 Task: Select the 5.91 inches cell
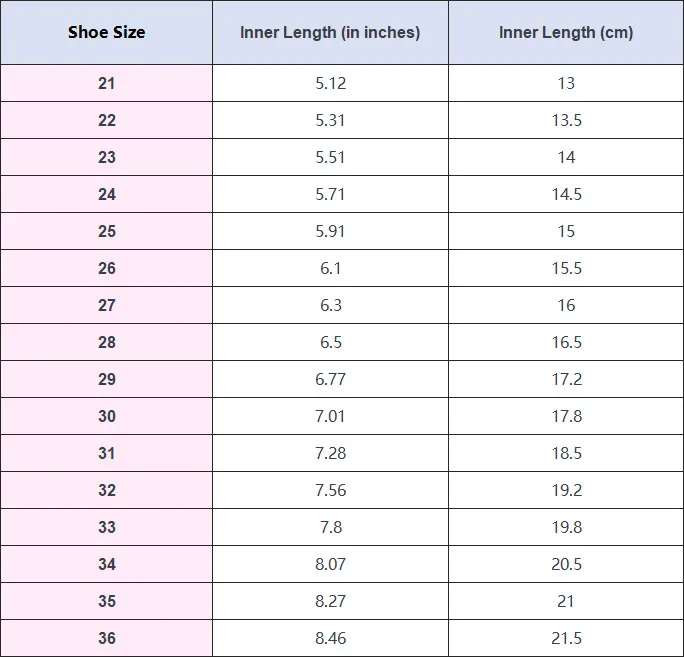pos(330,231)
